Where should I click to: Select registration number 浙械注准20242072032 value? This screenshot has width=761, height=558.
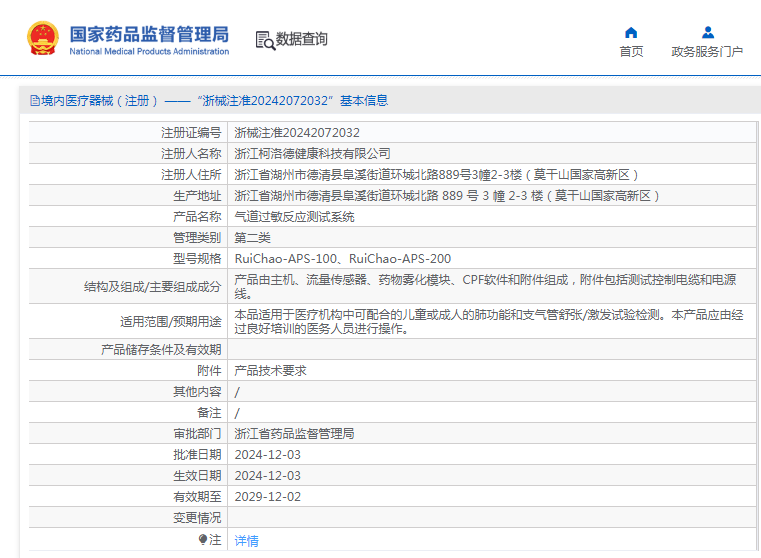297,132
